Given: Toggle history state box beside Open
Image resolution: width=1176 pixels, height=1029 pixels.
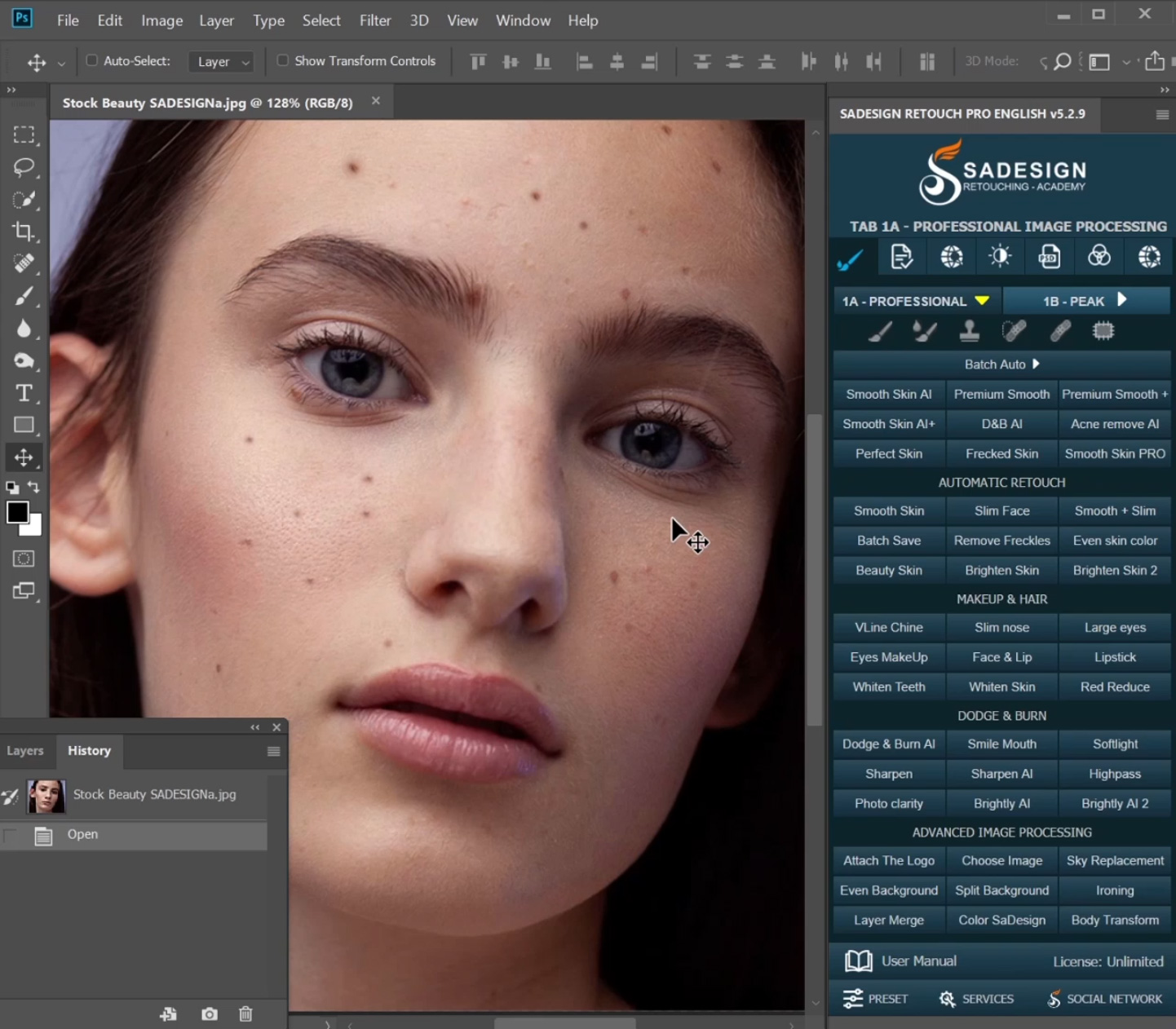Looking at the screenshot, I should pyautogui.click(x=11, y=835).
